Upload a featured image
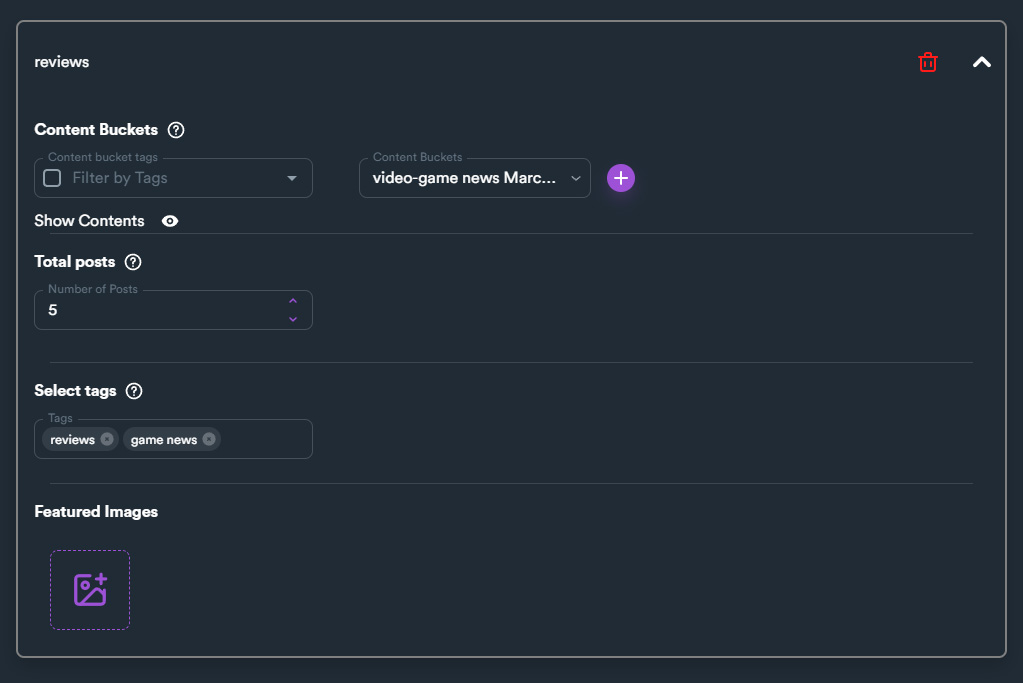The image size is (1023, 683). [x=90, y=590]
